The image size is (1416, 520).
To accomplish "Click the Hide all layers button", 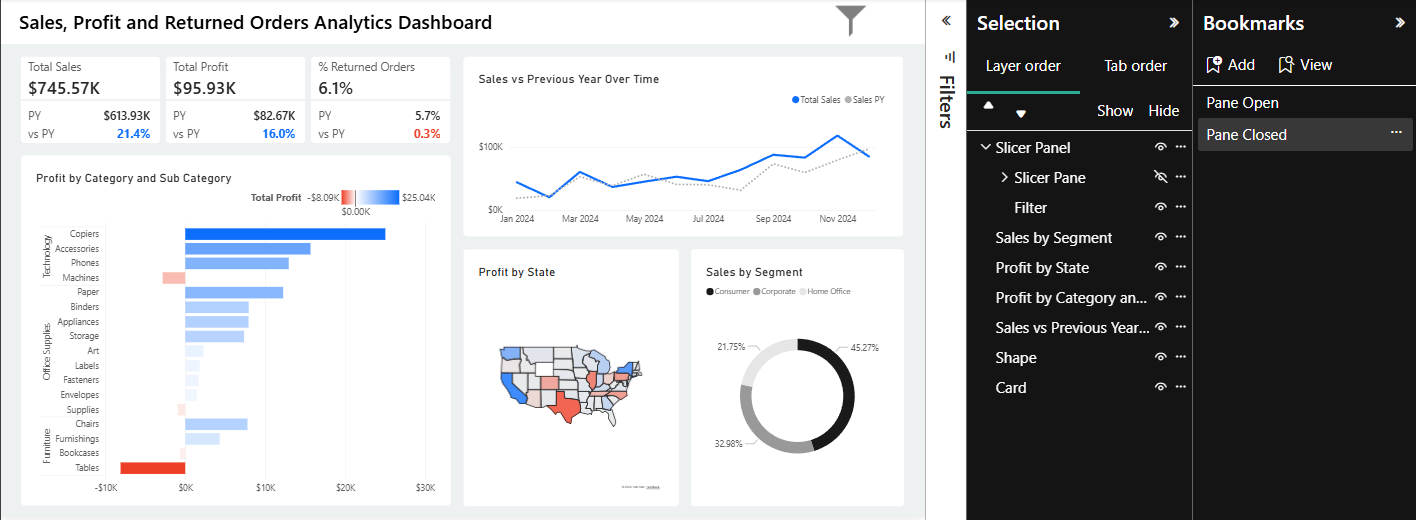I will click(1163, 111).
